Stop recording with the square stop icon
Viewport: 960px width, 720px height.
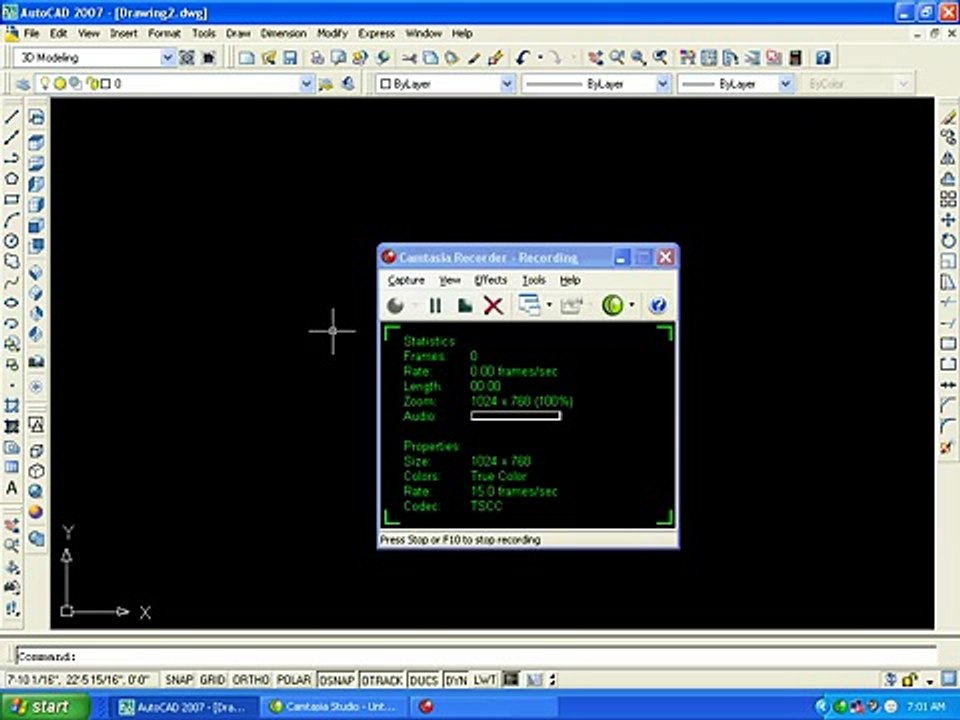[465, 305]
